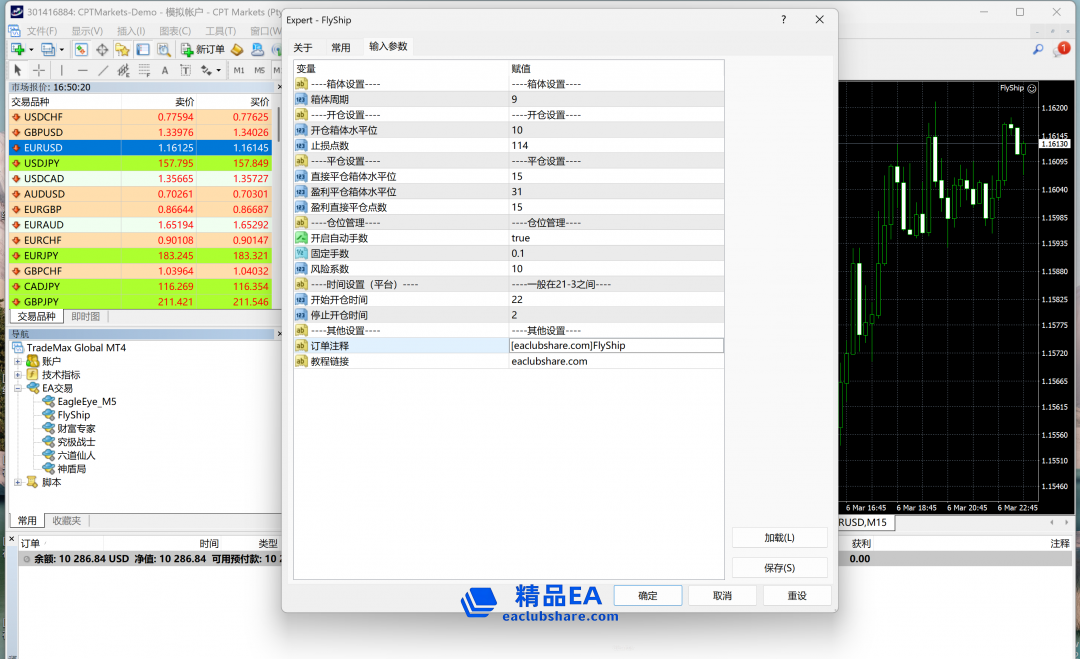
Task: Expand the 账户 tree node
Action: click(18, 361)
